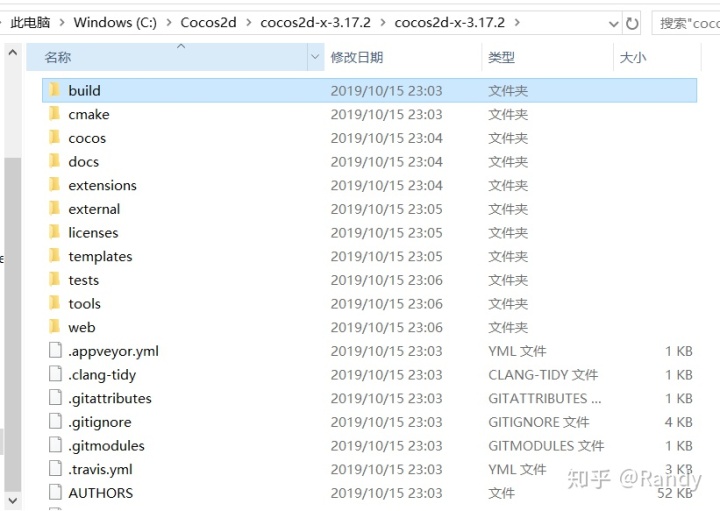Select the tools folder icon
Viewport: 720px width, 511px height.
(54, 303)
